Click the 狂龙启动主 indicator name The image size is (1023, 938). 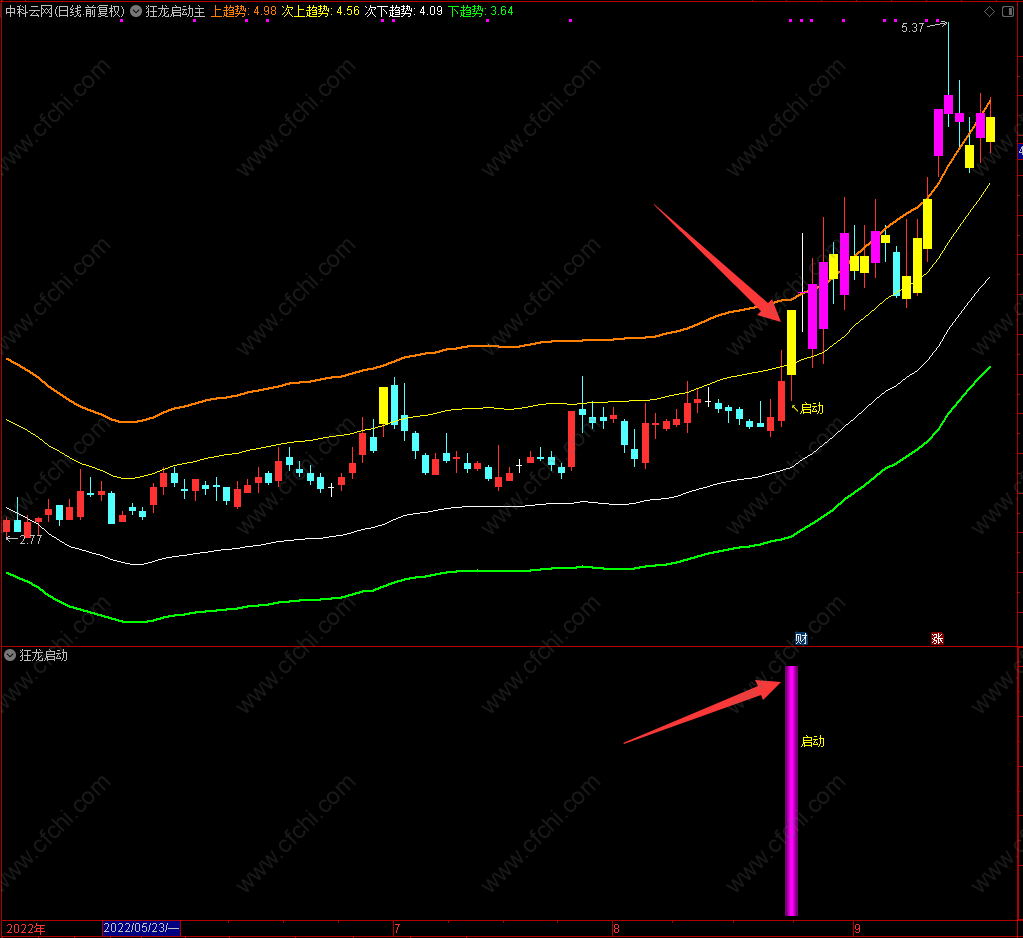[175, 11]
